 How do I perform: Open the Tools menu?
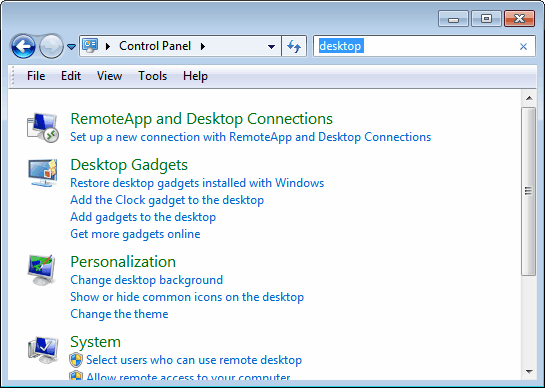[153, 76]
